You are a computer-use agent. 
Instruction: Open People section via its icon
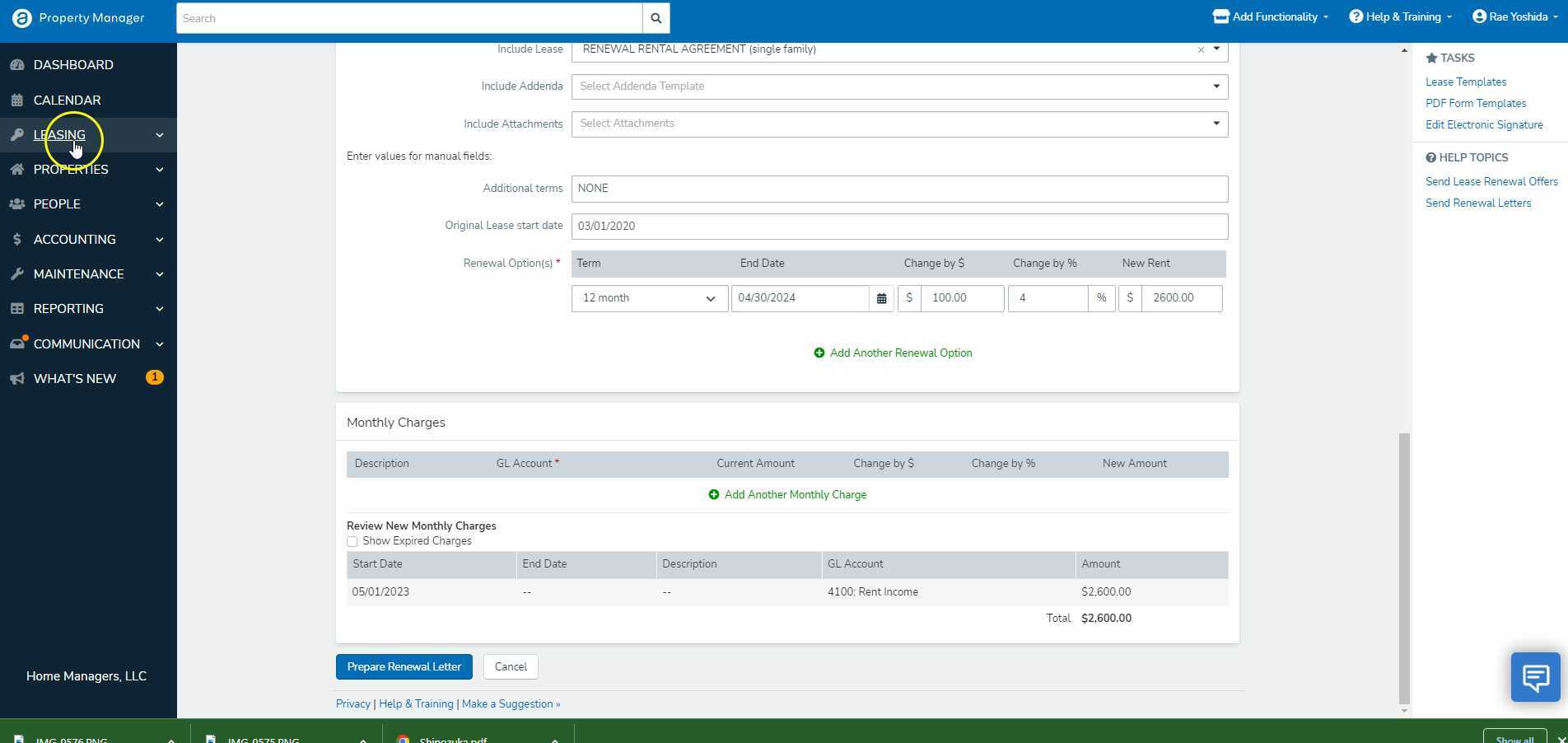click(x=16, y=203)
